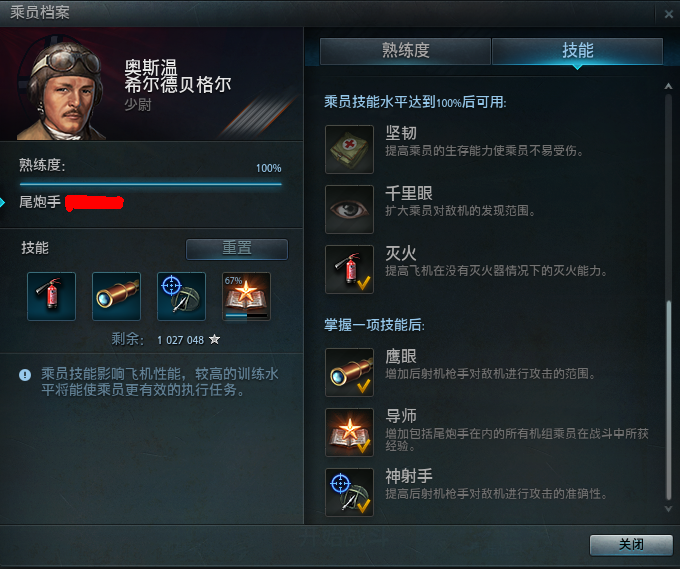Click the 熟练度 100% progress bar
The width and height of the screenshot is (680, 569).
click(150, 184)
